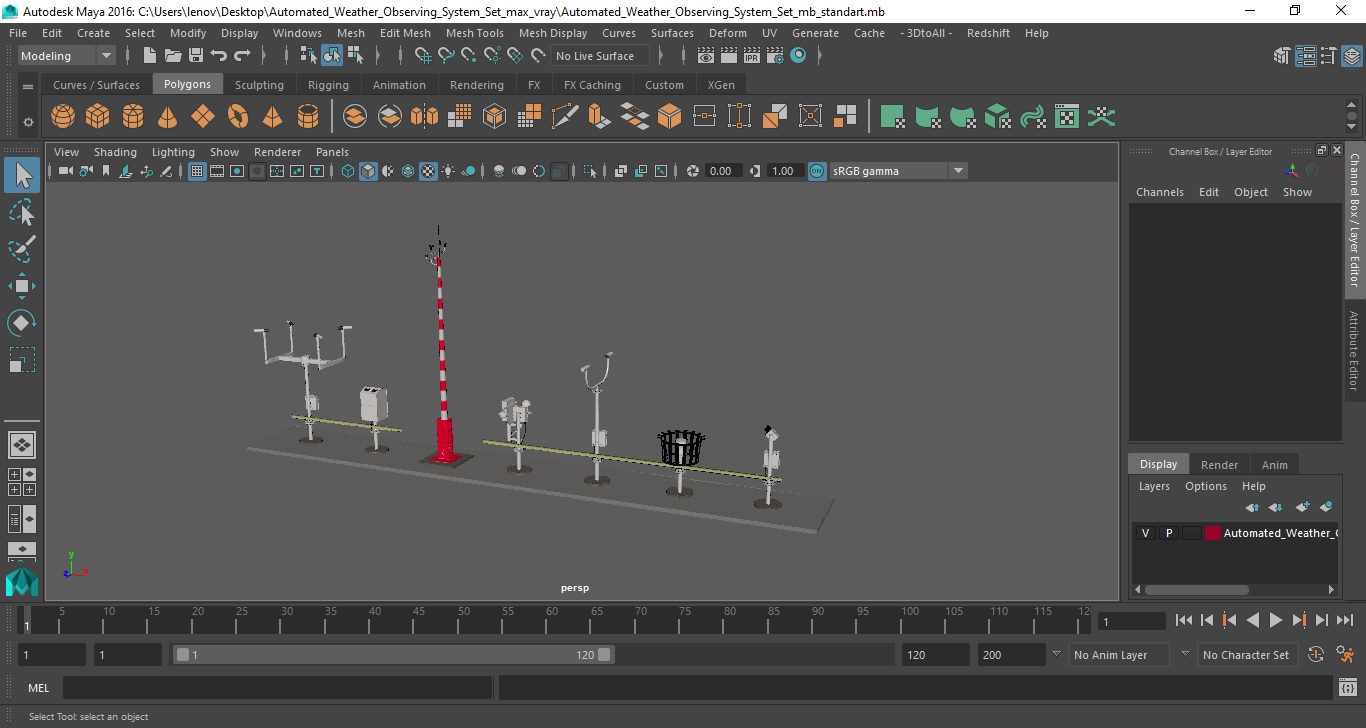Click the layer list horizontal scrollbar

[1196, 589]
